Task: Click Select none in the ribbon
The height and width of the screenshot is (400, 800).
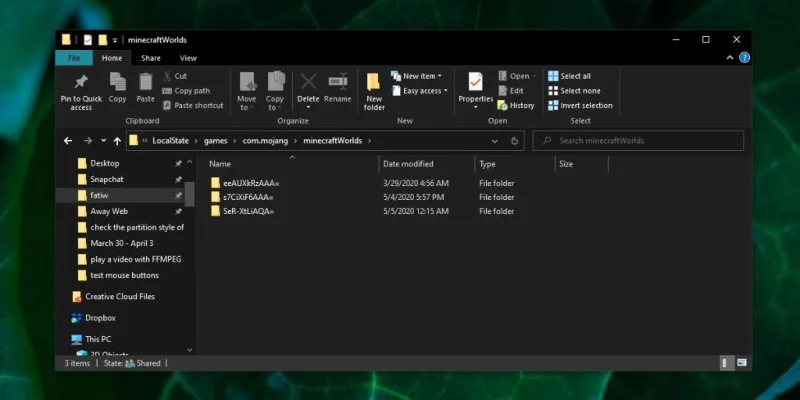Action: 574,91
